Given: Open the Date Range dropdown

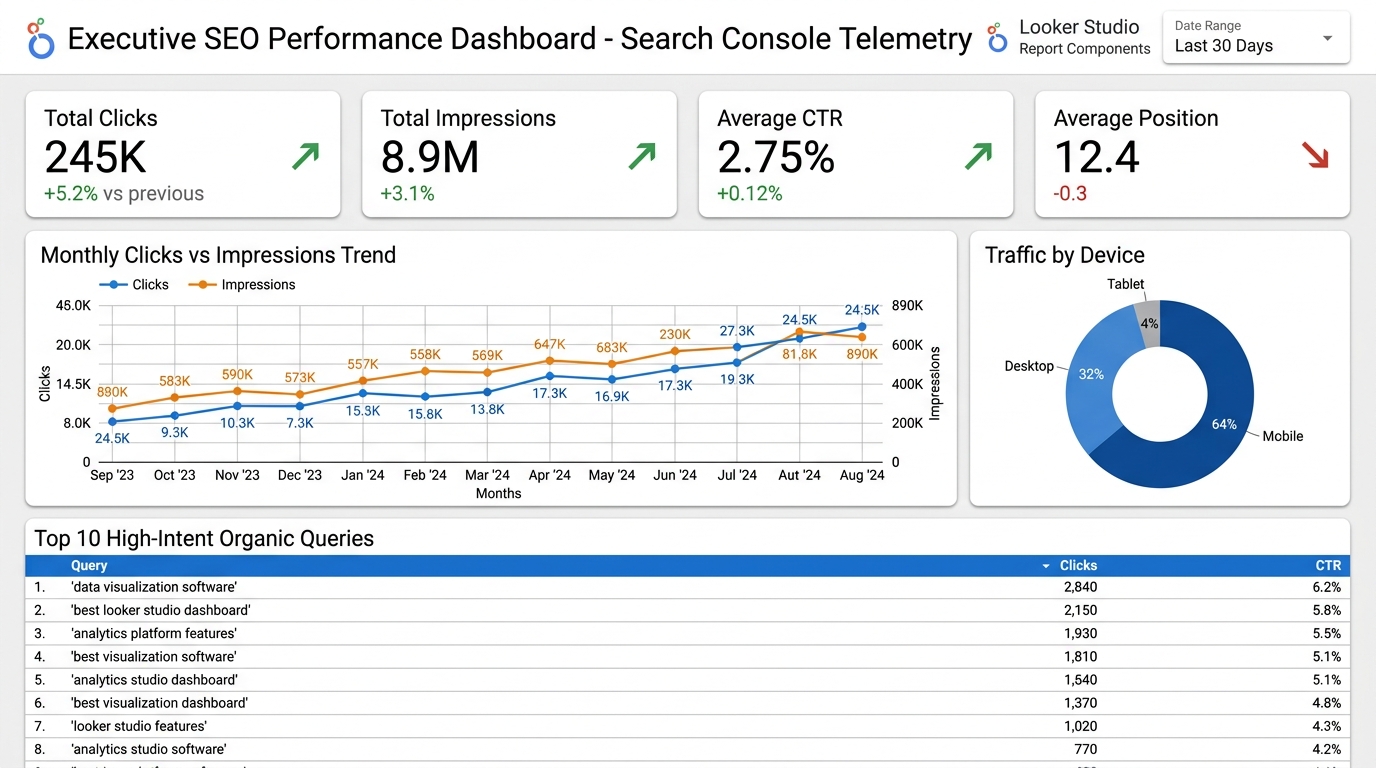Looking at the screenshot, I should click(1256, 38).
